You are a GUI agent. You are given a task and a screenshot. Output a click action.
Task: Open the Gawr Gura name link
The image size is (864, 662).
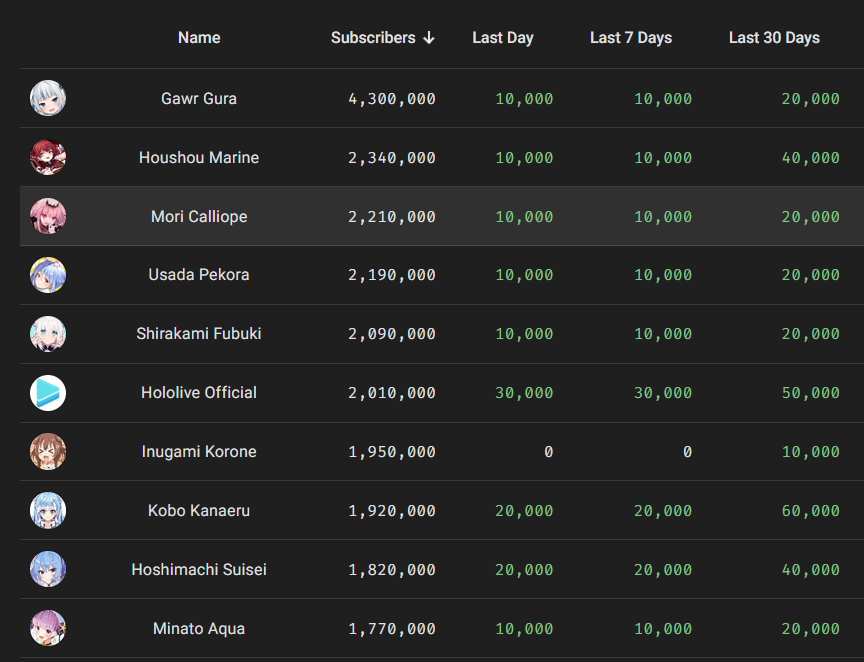[x=199, y=99]
